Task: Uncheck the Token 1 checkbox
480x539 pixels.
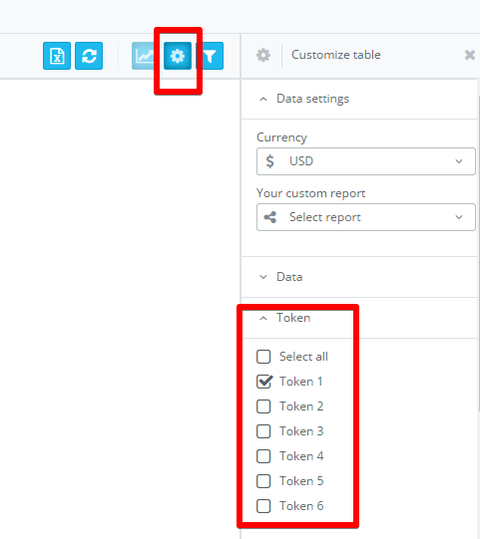Action: [x=264, y=382]
